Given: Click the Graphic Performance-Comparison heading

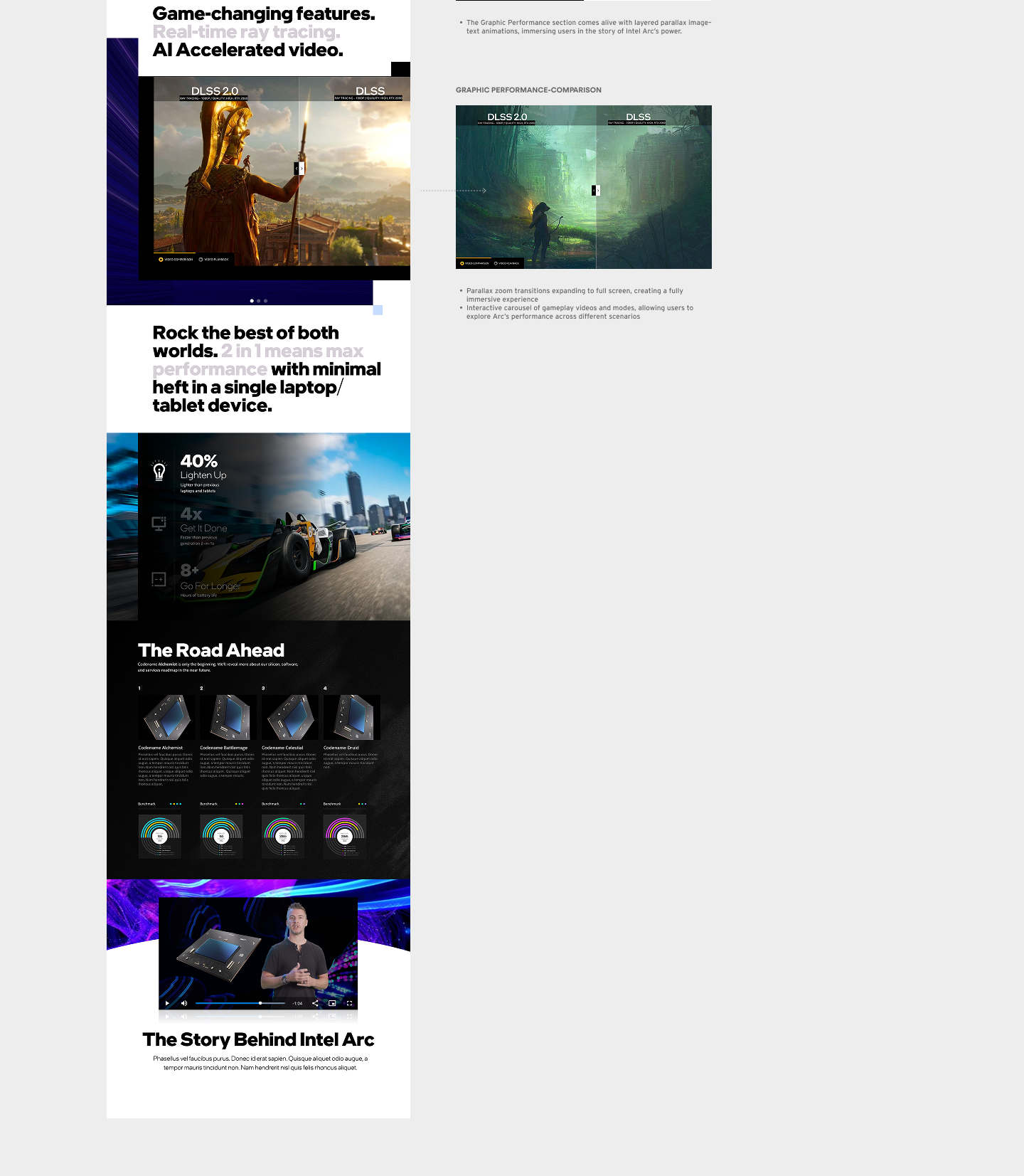Looking at the screenshot, I should coord(528,90).
